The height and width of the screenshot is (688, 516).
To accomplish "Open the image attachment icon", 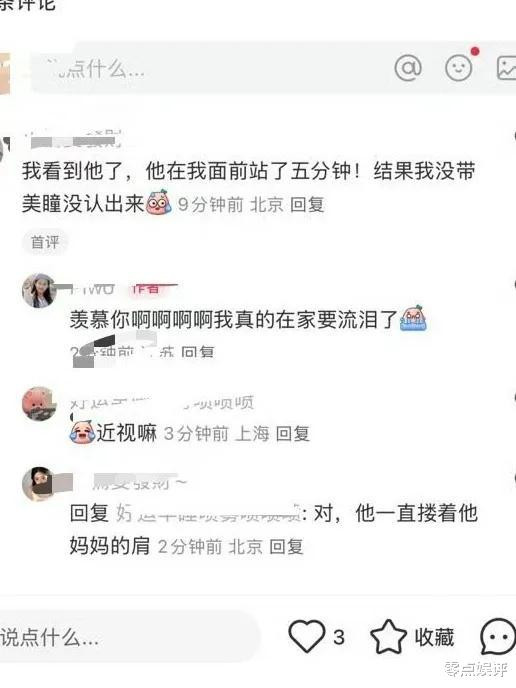I will [506, 68].
